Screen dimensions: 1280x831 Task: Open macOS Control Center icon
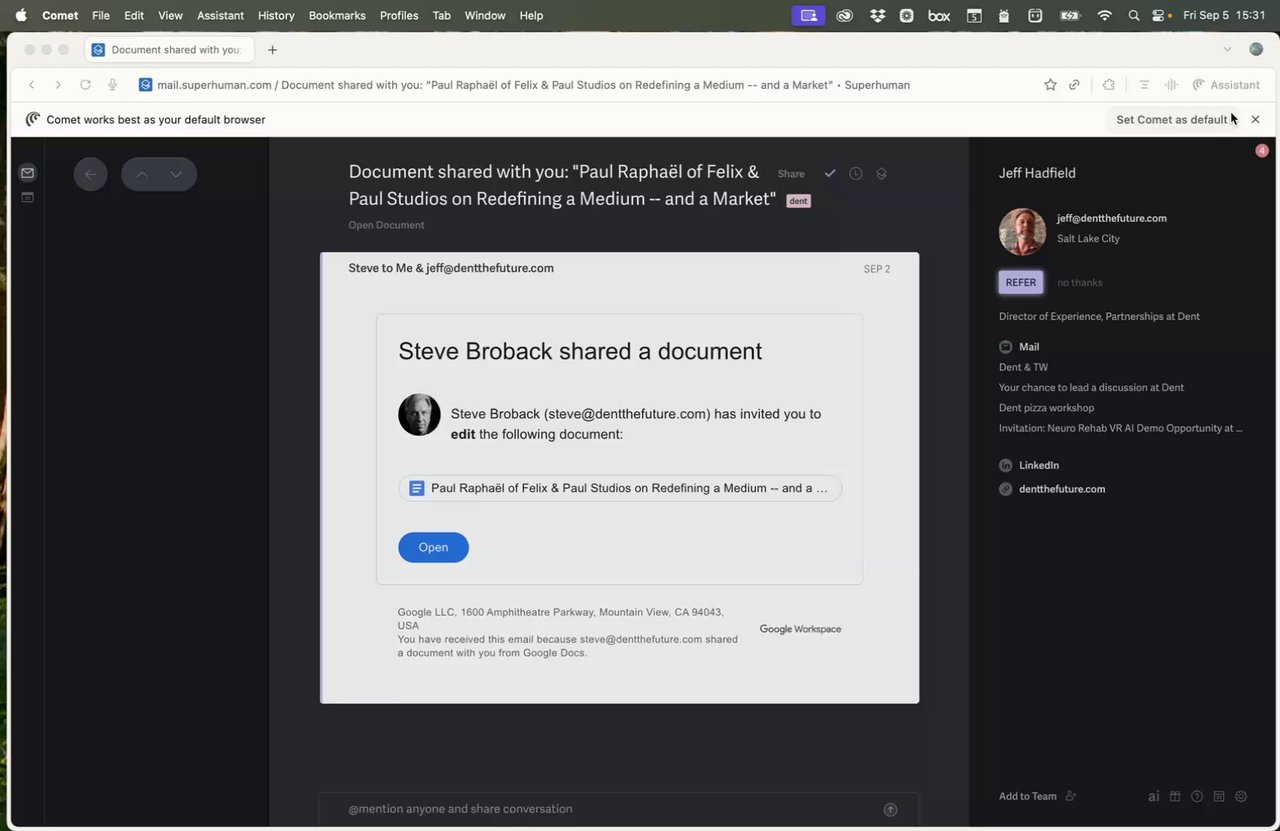point(1159,15)
